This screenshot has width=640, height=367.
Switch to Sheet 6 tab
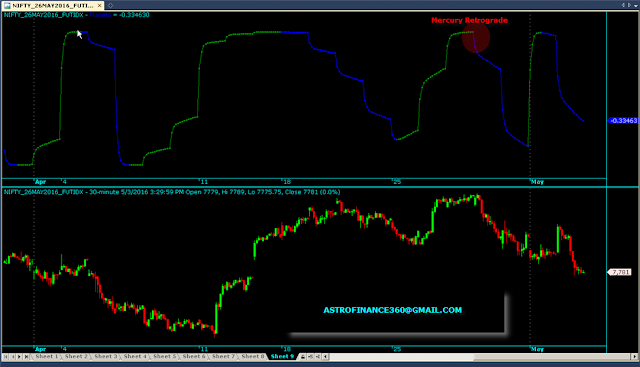point(193,356)
